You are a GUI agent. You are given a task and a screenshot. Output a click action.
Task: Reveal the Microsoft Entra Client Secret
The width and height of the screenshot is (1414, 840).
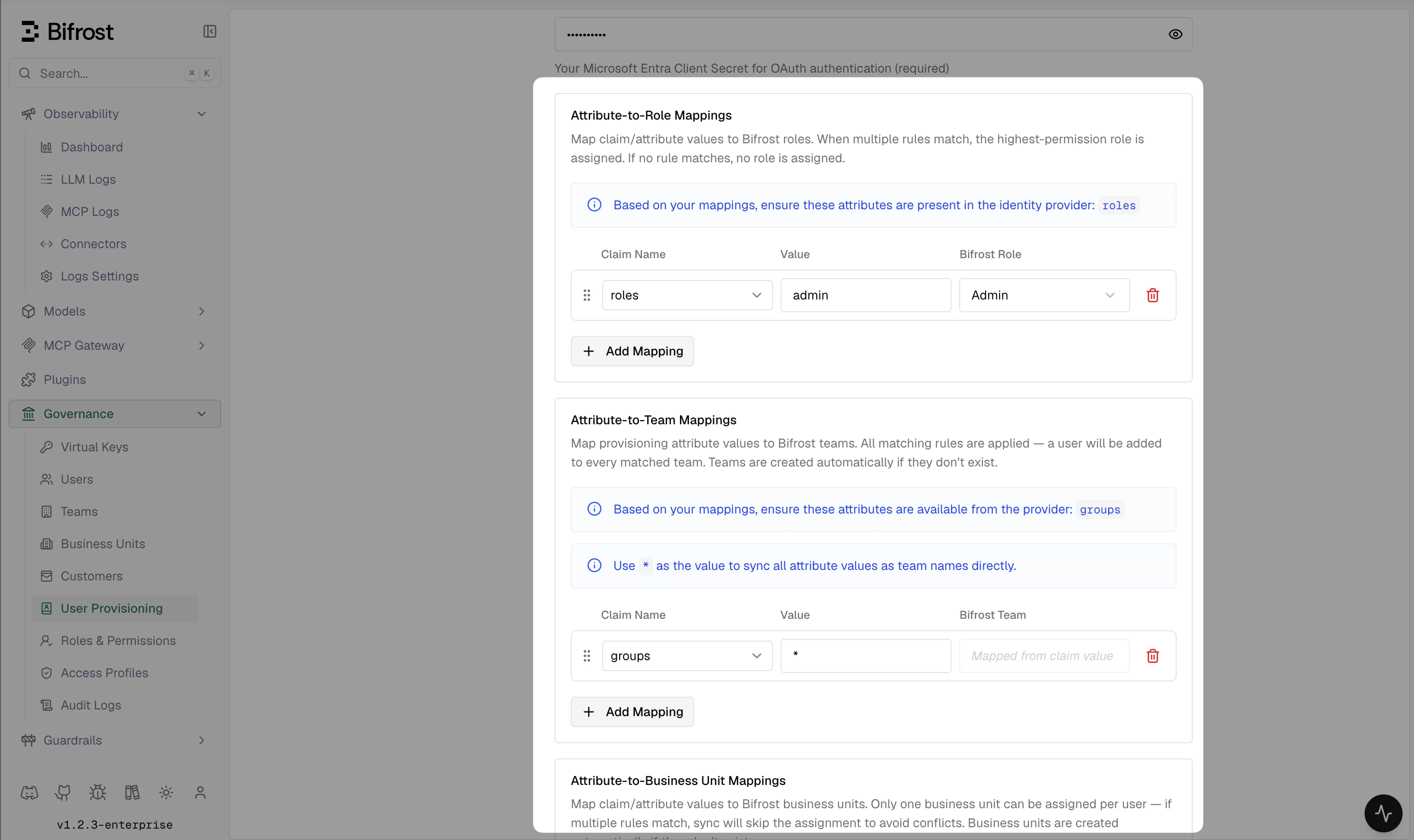tap(1176, 34)
